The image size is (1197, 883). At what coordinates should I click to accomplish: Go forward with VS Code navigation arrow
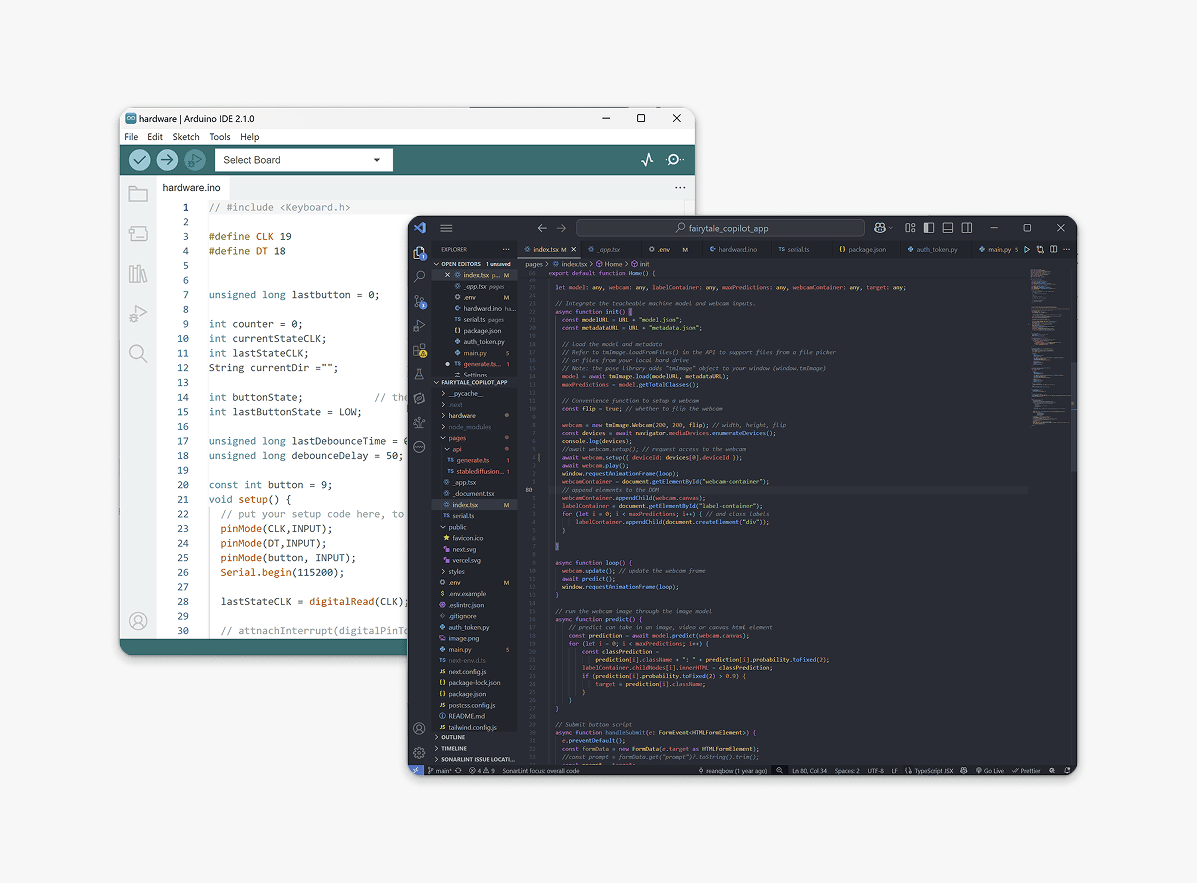561,228
